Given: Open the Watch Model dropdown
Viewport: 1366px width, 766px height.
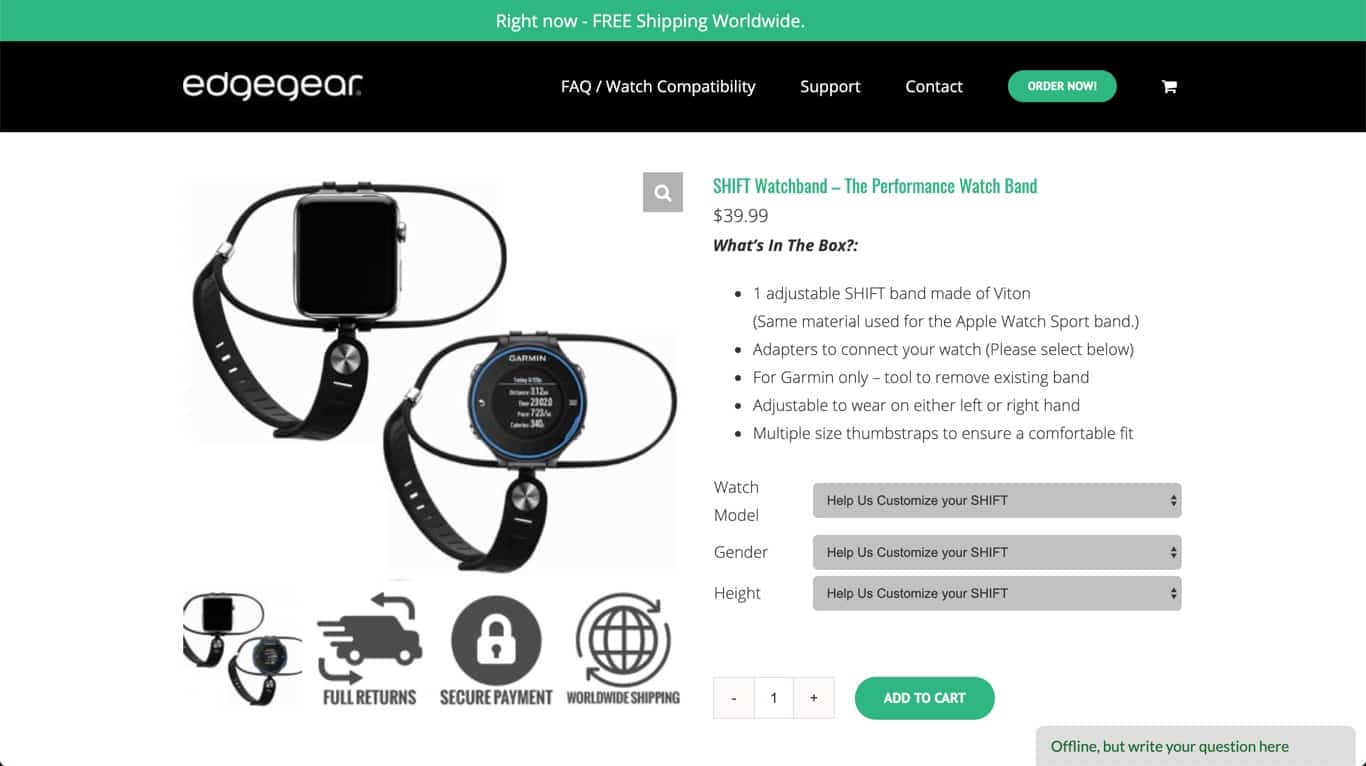Looking at the screenshot, I should coord(997,500).
